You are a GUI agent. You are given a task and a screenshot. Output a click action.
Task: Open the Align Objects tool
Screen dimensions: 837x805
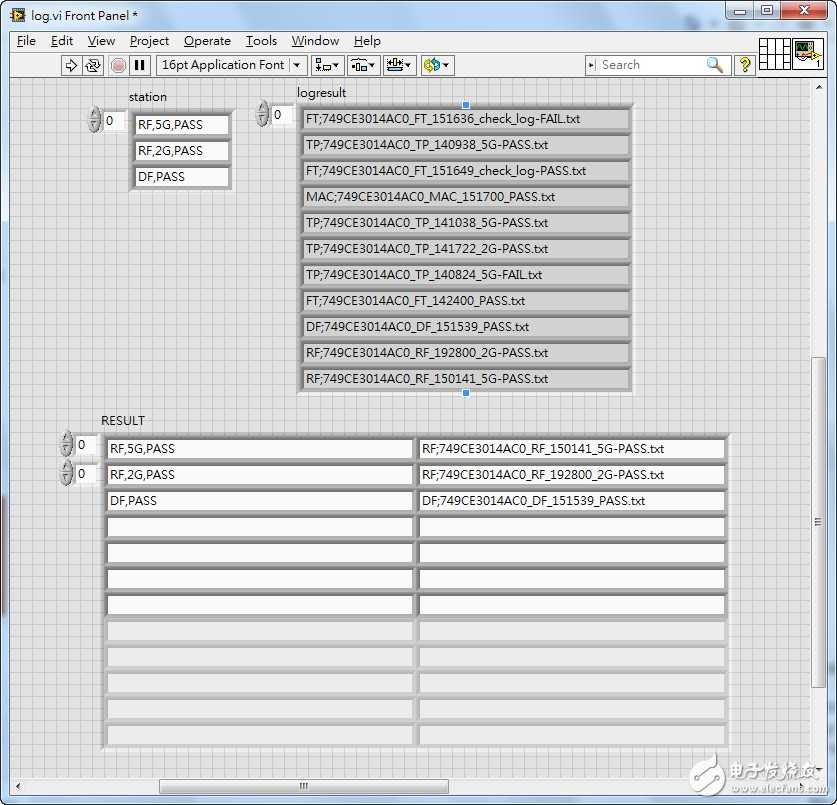tap(327, 65)
